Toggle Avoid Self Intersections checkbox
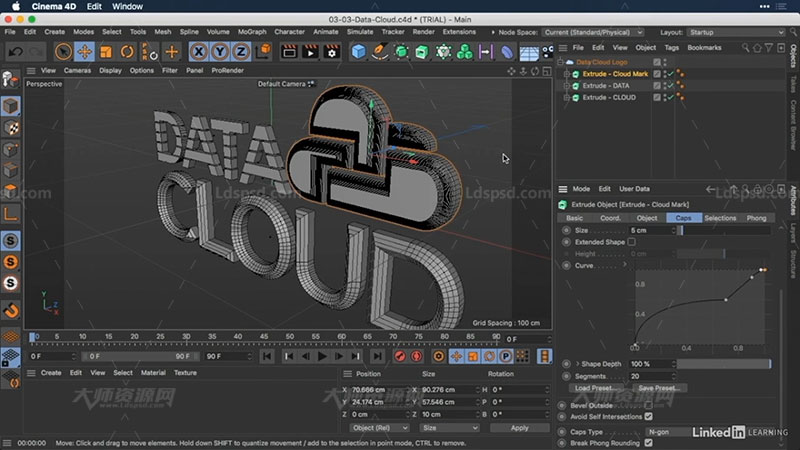The height and width of the screenshot is (450, 800). point(648,416)
